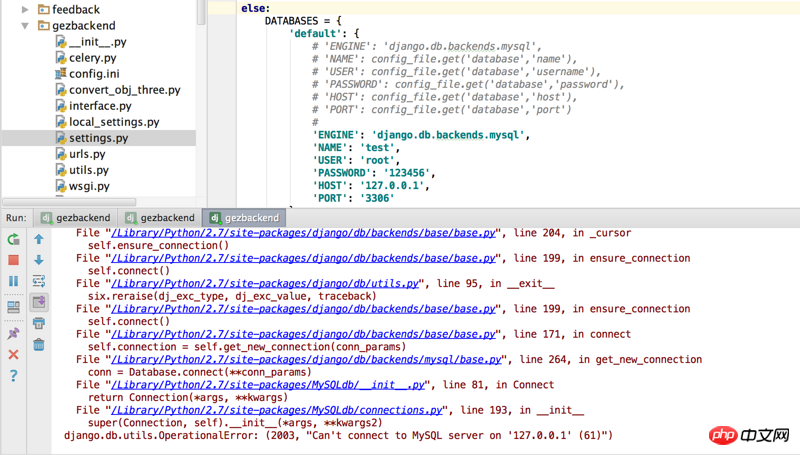
Task: Print the console output
Action: tap(39, 324)
